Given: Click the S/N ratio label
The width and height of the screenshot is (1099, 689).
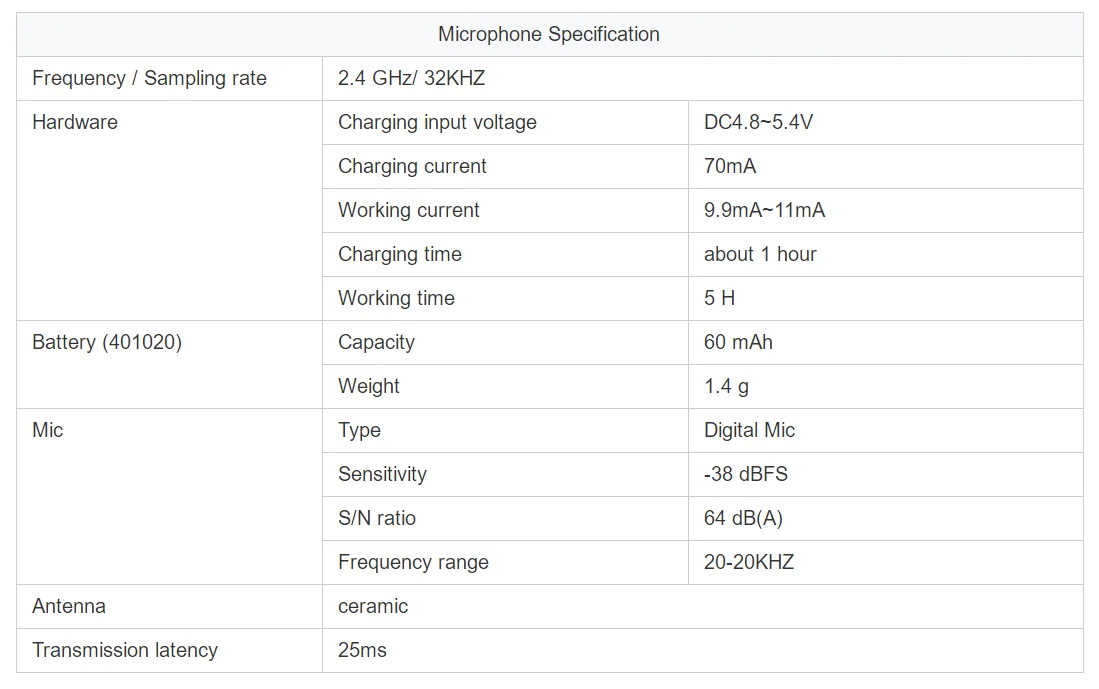Looking at the screenshot, I should [377, 518].
